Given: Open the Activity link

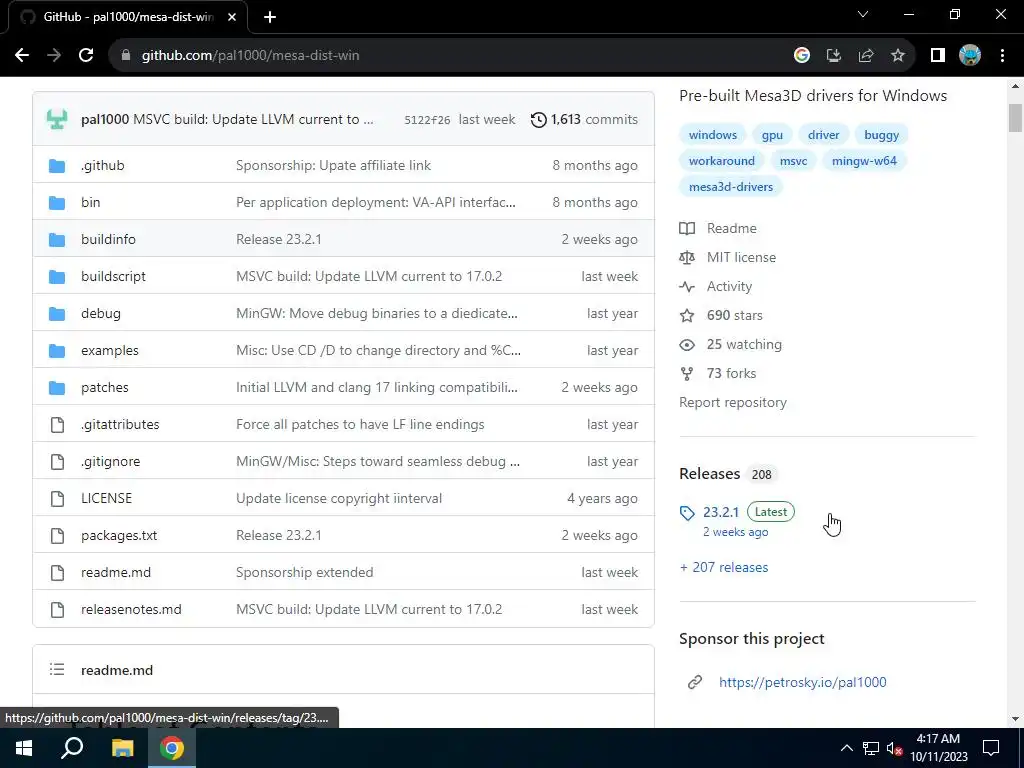Looking at the screenshot, I should (x=729, y=287).
